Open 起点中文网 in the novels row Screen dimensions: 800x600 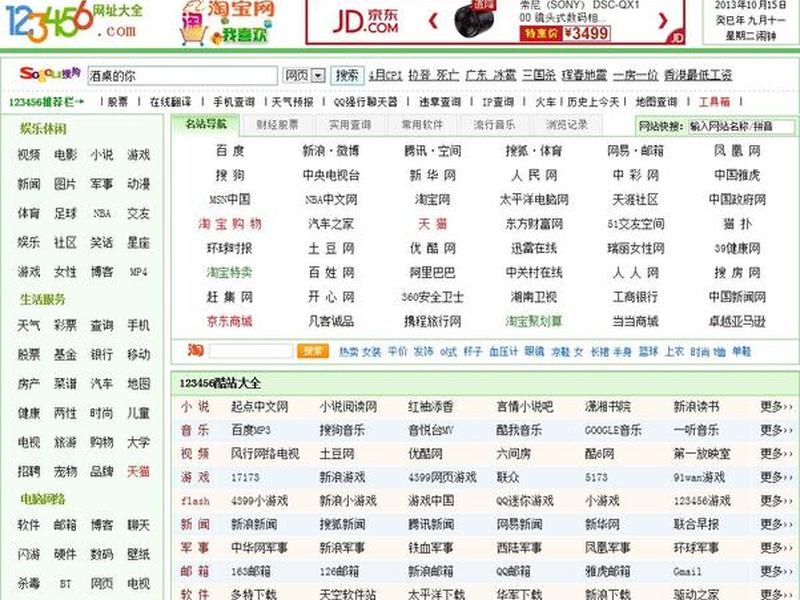[x=259, y=407]
